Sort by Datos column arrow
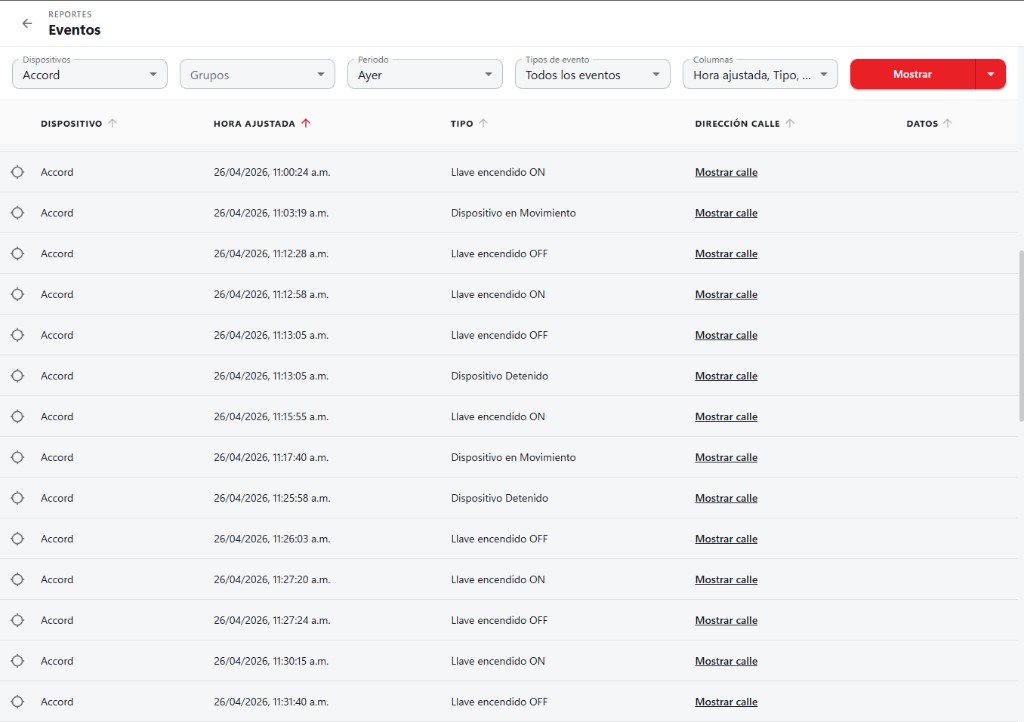 (948, 123)
